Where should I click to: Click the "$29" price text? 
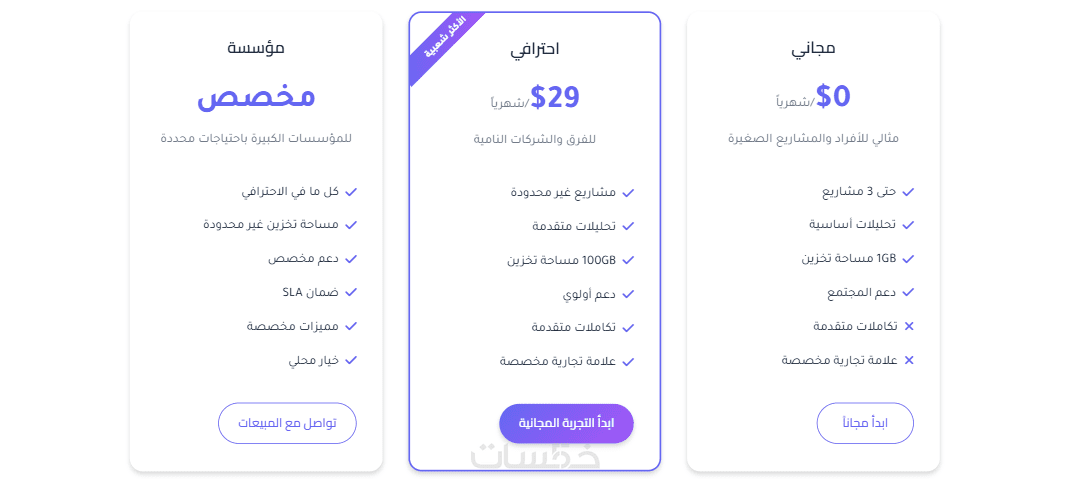[x=555, y=97]
